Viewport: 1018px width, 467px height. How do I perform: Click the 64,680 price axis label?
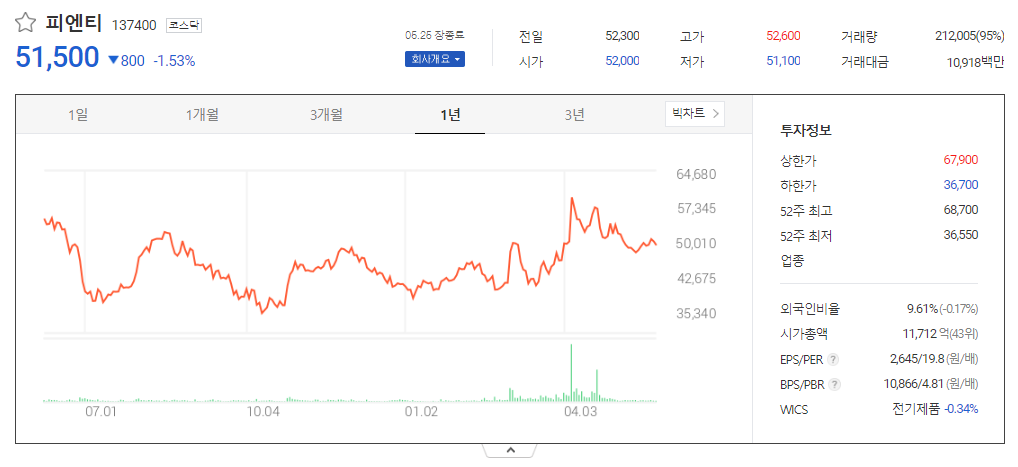click(696, 174)
